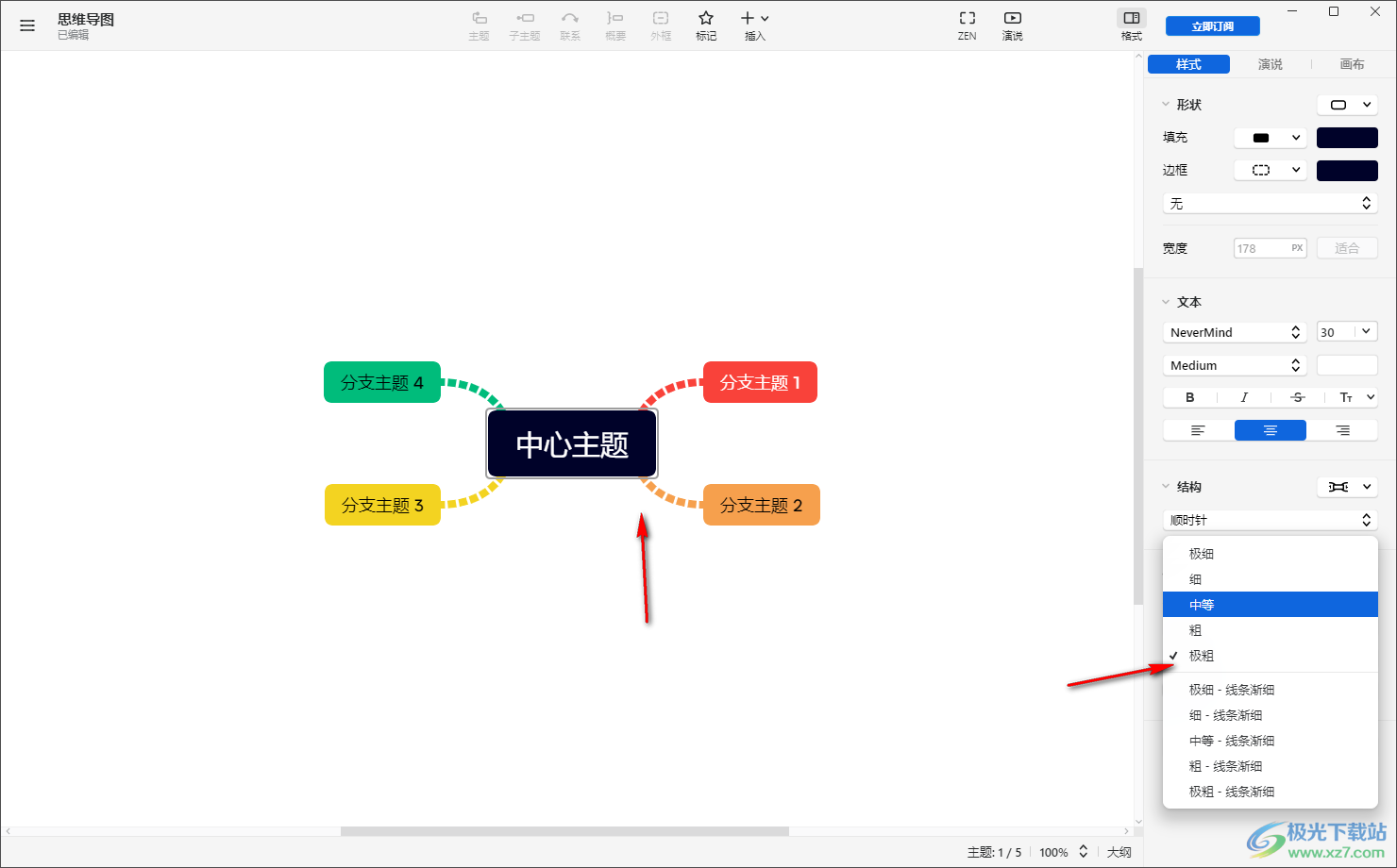Viewport: 1397px width, 868px height.
Task: Select 中等 - 线条渐细 option
Action: pos(1271,741)
